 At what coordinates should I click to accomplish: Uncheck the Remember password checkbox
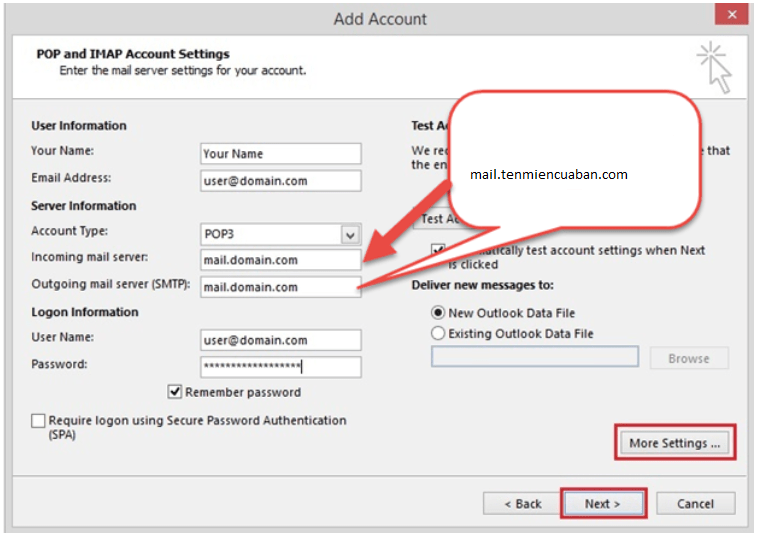coord(176,392)
